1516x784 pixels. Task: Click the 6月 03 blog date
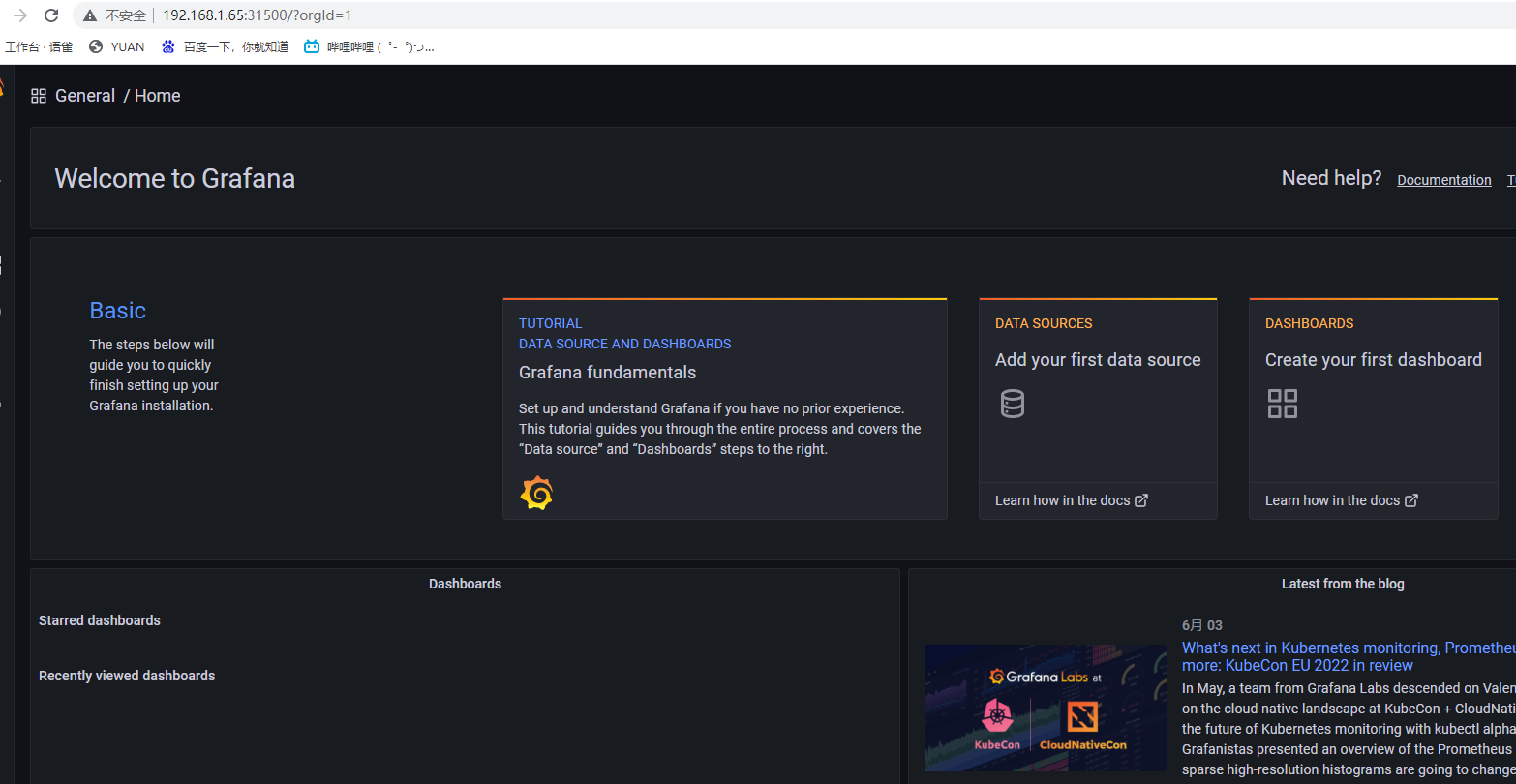coord(1202,625)
